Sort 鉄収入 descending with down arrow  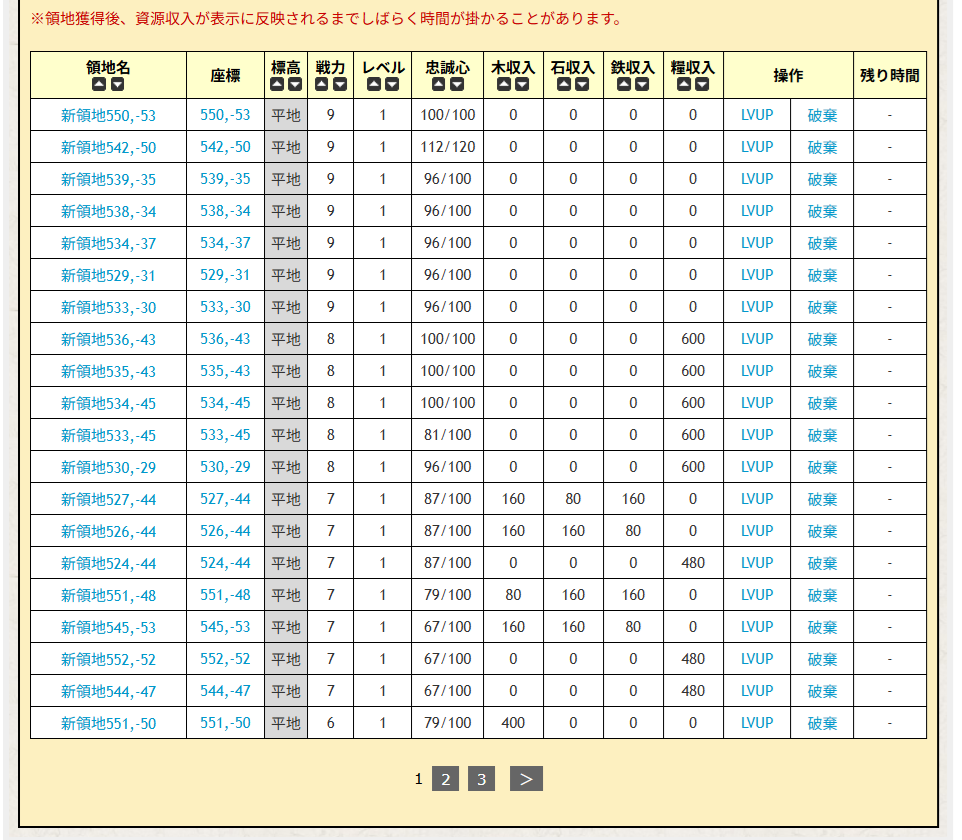point(642,85)
